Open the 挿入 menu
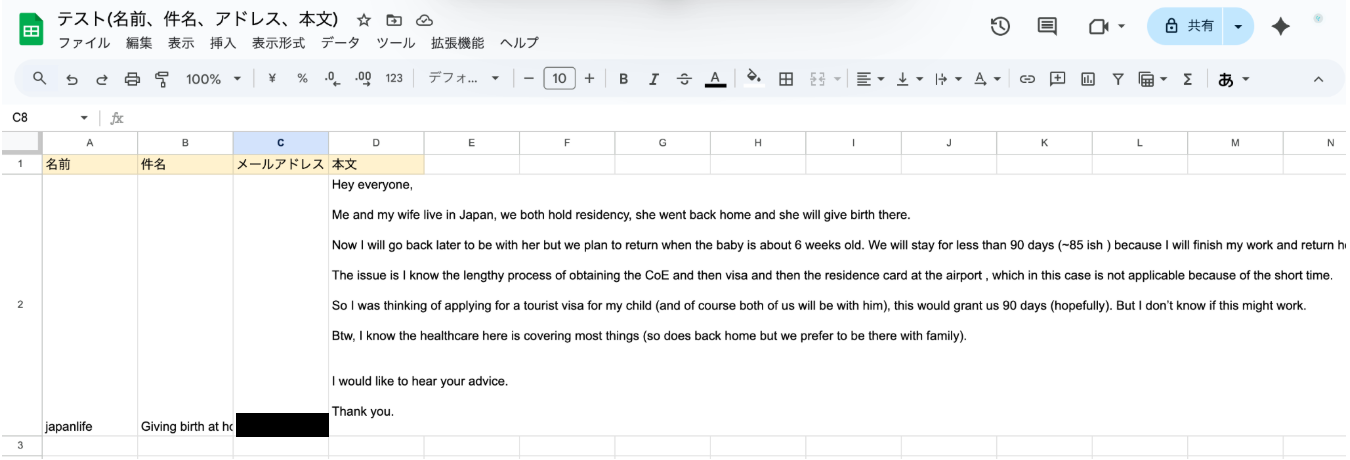The image size is (1350, 460). pyautogui.click(x=223, y=43)
